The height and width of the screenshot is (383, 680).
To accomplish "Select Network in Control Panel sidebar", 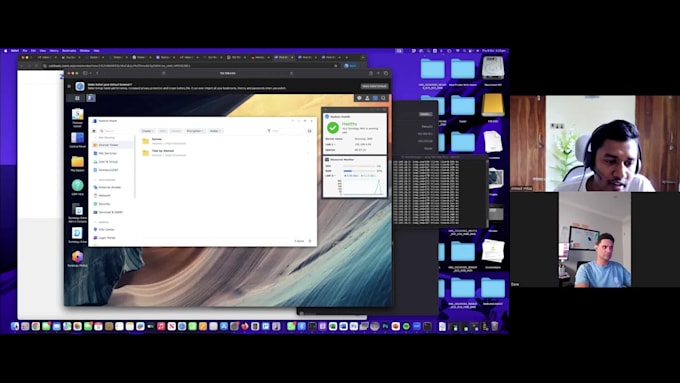I will coord(112,195).
